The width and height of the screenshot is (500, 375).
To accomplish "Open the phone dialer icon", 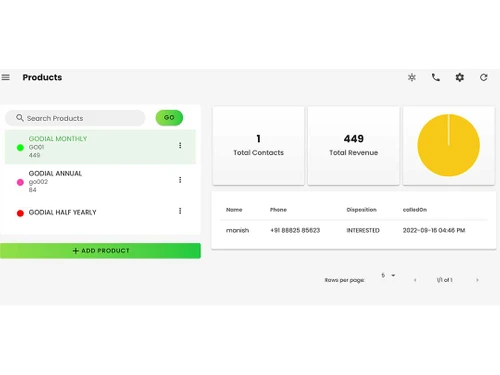I will click(x=436, y=77).
